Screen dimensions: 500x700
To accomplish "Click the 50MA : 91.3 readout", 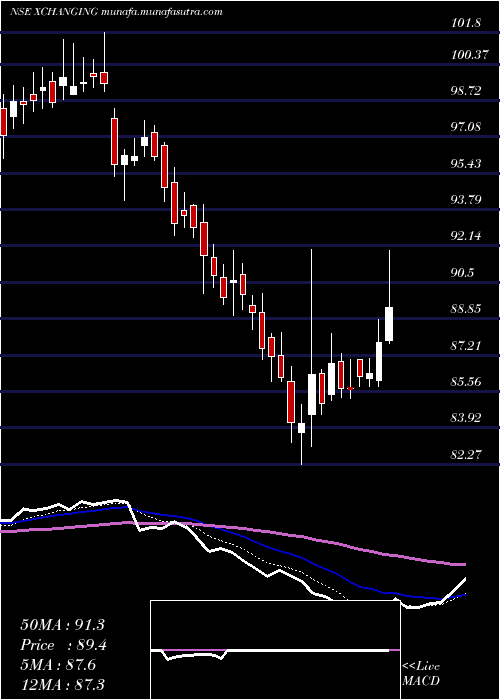I will point(62,625).
